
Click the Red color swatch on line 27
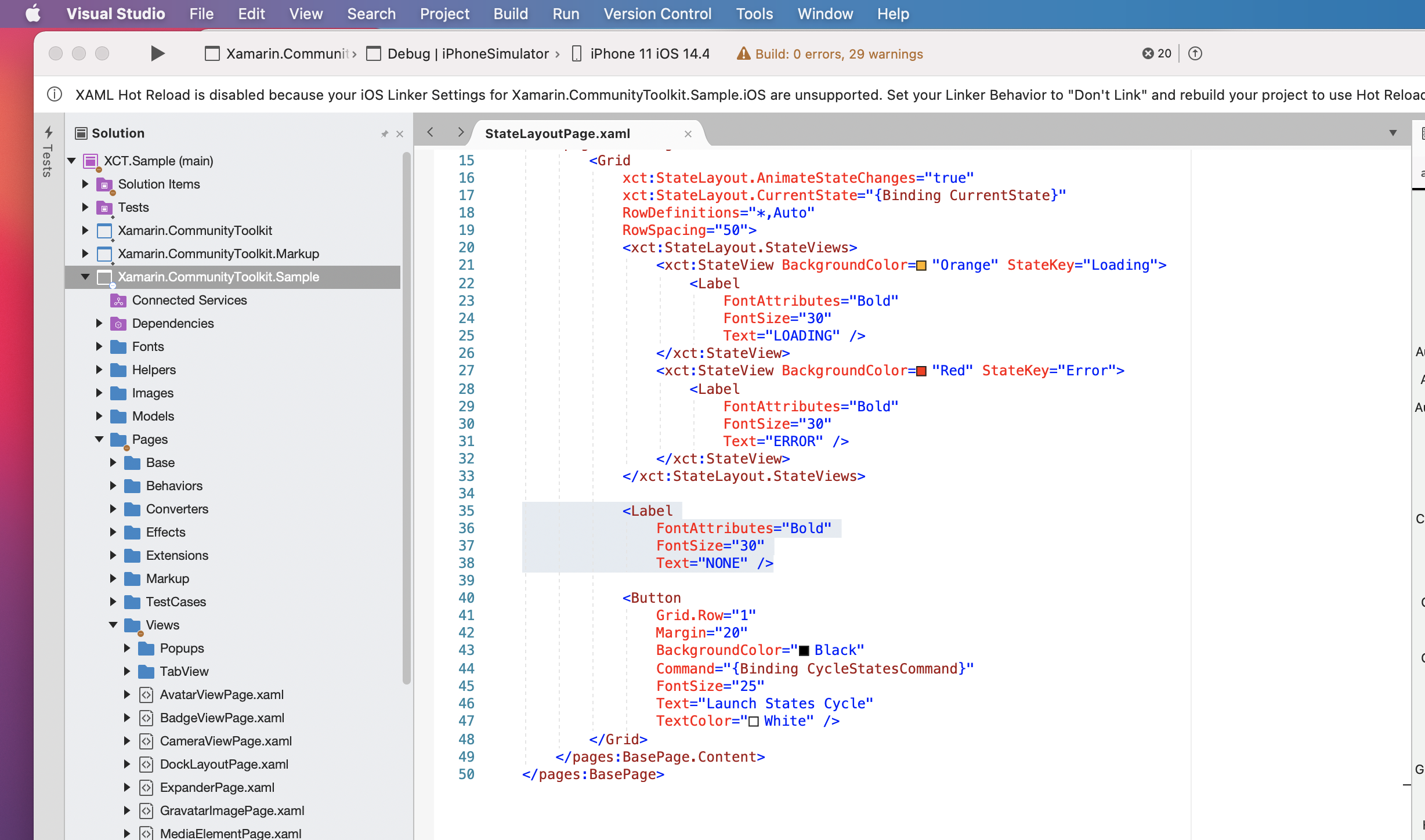pyautogui.click(x=921, y=371)
